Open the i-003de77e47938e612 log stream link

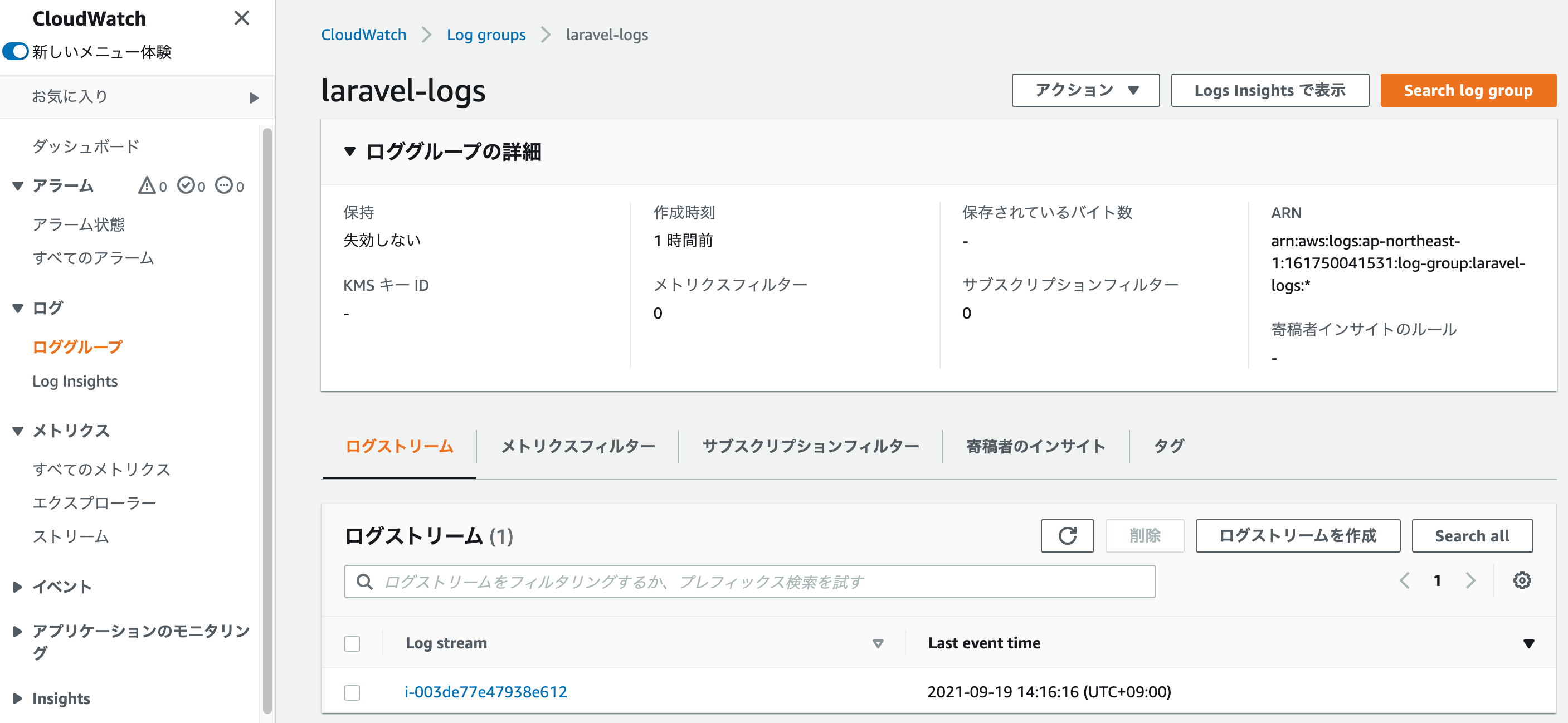coord(485,692)
